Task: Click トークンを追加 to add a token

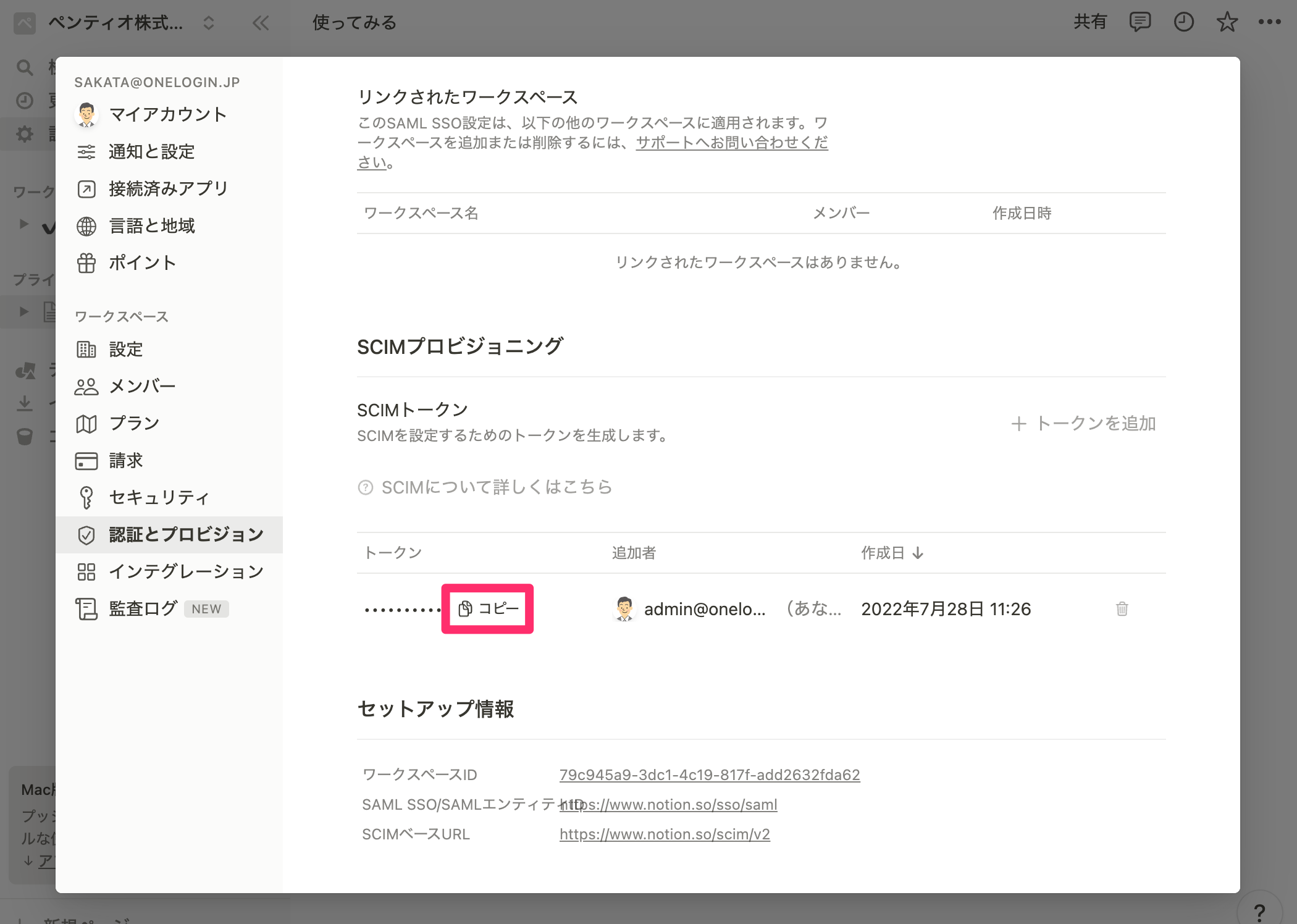Action: pos(1083,424)
